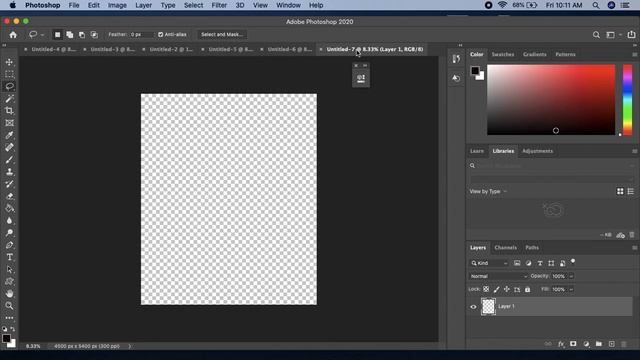This screenshot has height=360, width=640.
Task: Toggle lock image pixels brush icon
Action: pyautogui.click(x=496, y=289)
